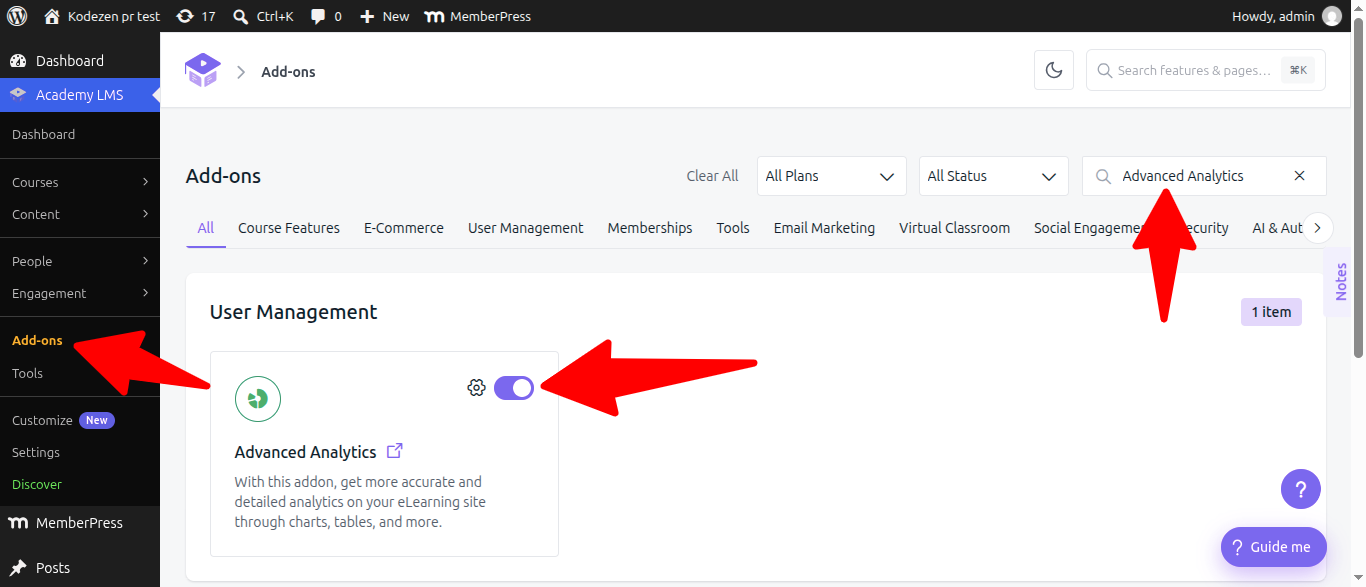Screen dimensions: 1366x587
Task: Open the New content menu
Action: (x=385, y=16)
